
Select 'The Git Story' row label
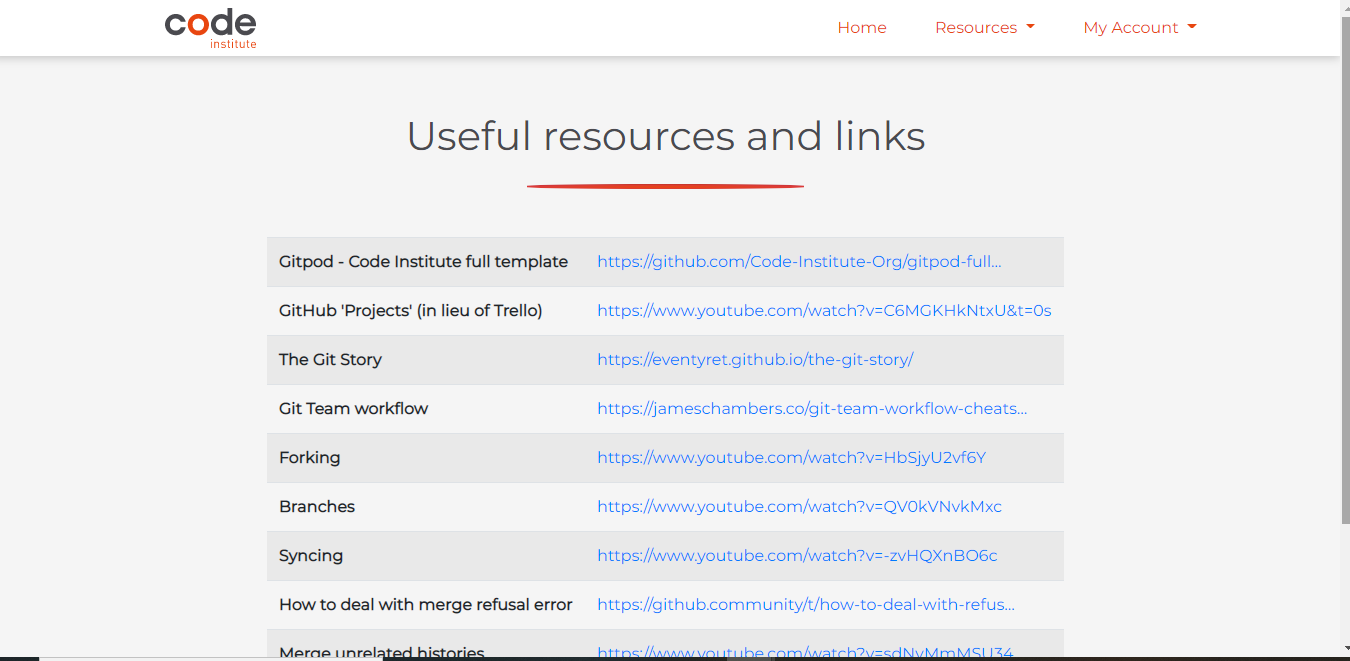point(330,360)
